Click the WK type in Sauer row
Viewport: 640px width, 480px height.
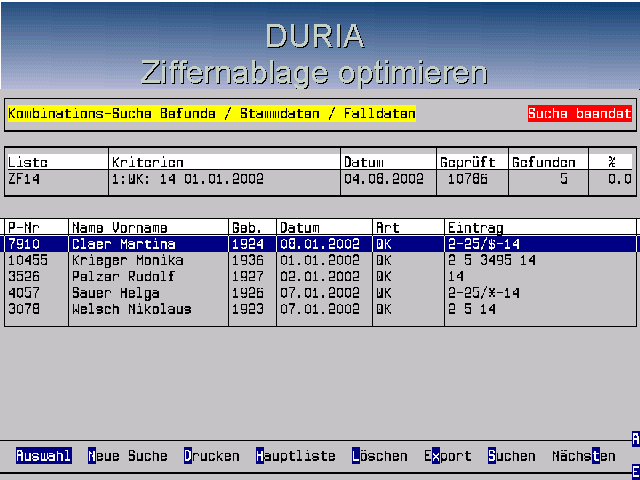tap(384, 293)
